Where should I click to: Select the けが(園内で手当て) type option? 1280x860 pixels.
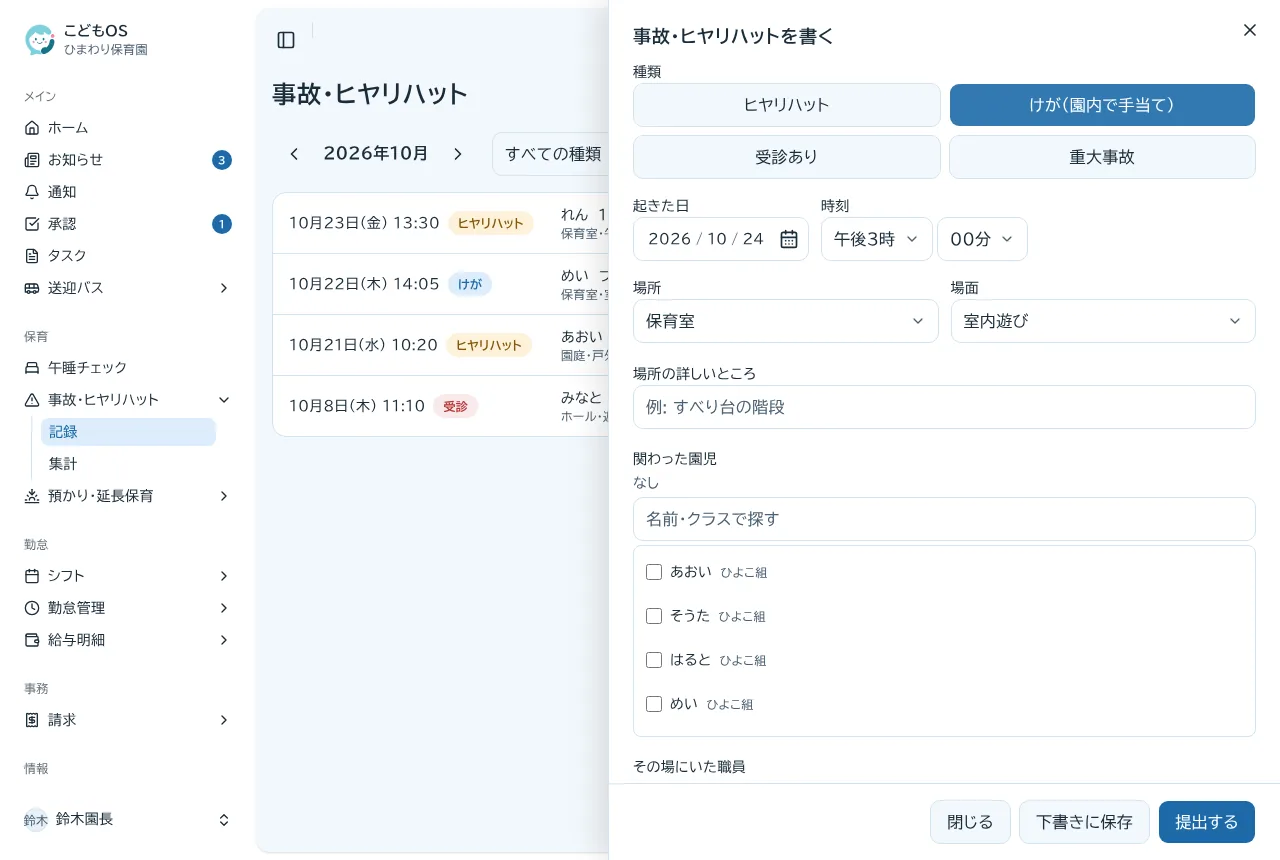click(1102, 105)
